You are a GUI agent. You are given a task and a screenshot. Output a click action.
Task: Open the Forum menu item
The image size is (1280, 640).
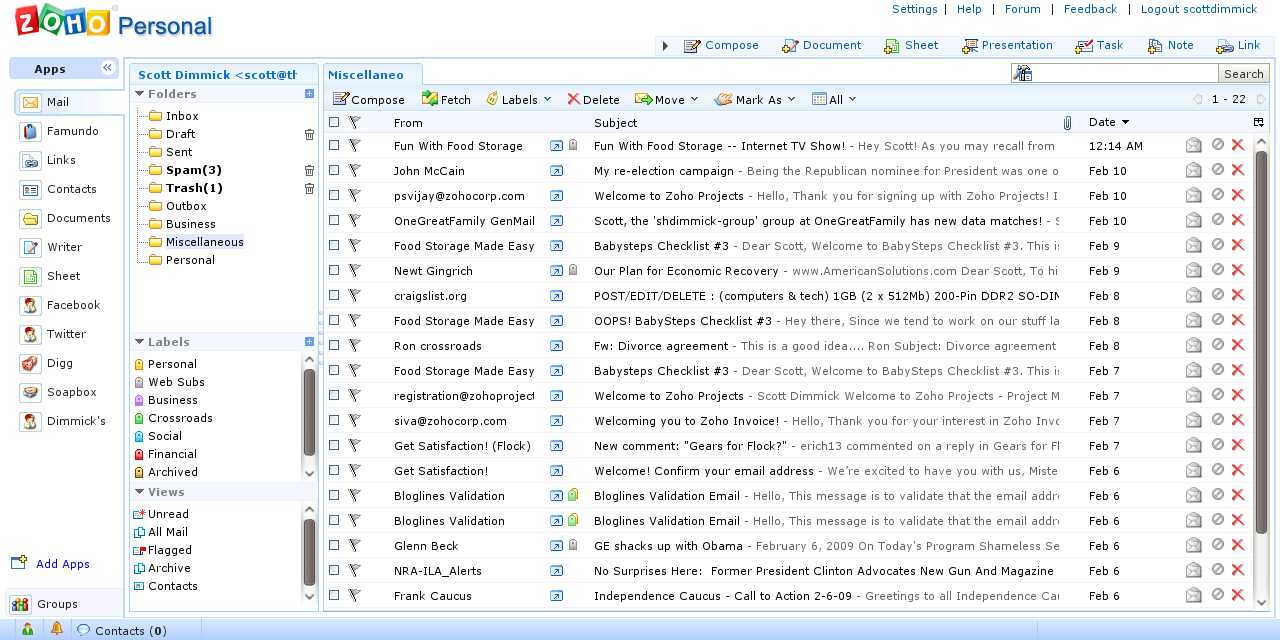click(1022, 9)
